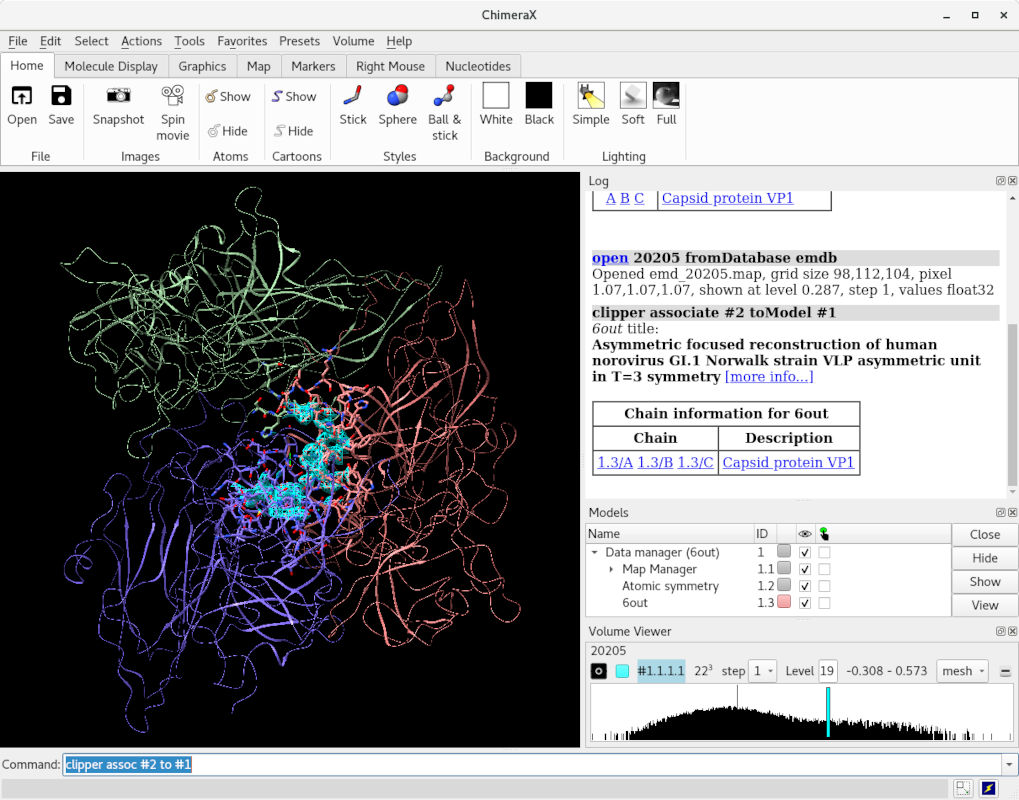Toggle selection checkbox for Map Manager
Viewport: 1019px width, 800px height.
pyautogui.click(x=824, y=569)
